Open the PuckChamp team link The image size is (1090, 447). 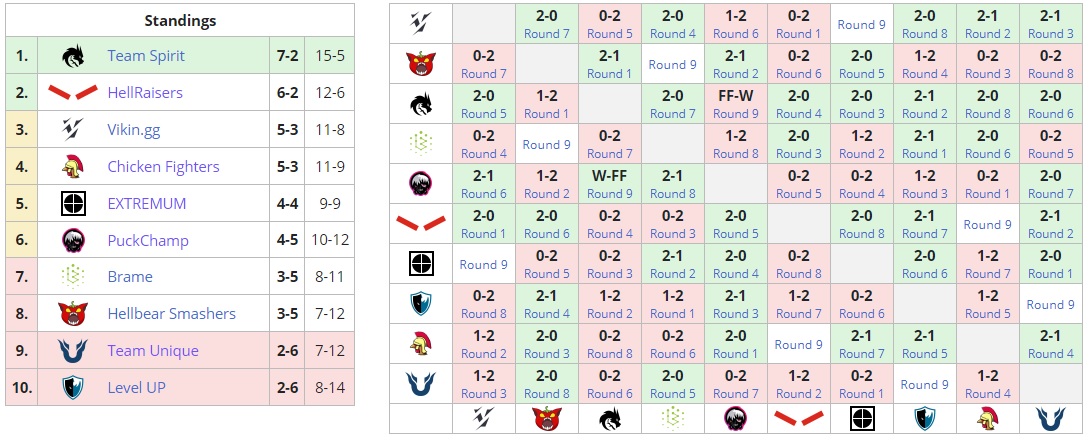tap(148, 241)
